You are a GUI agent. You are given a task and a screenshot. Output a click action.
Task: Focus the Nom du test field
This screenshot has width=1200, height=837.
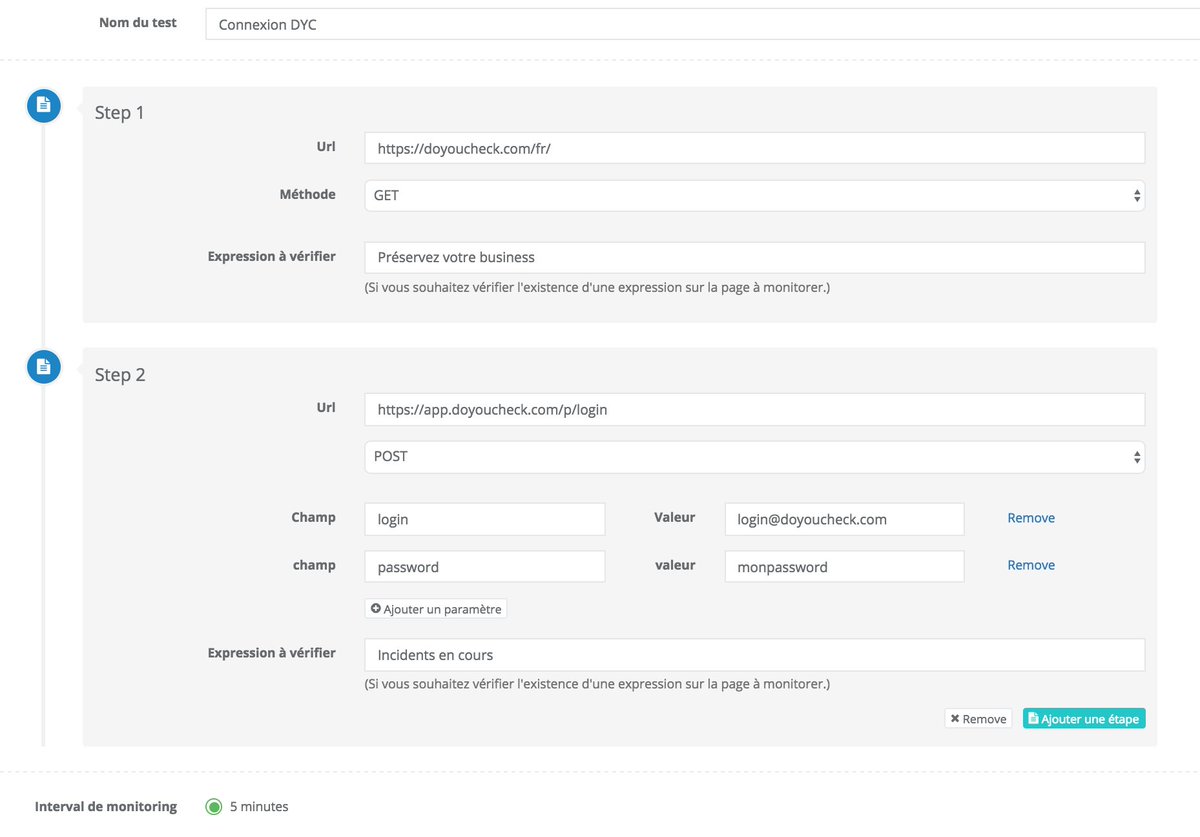tap(702, 24)
